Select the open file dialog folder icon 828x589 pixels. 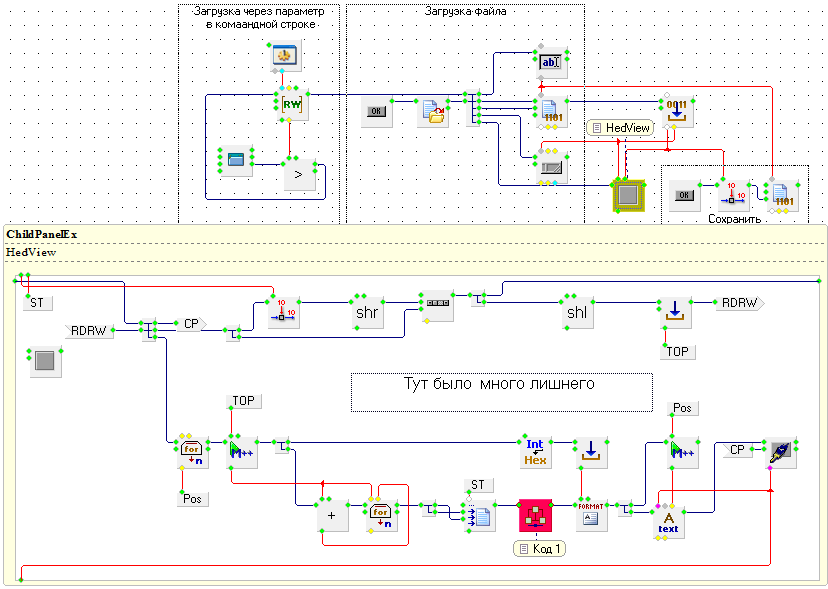[x=433, y=112]
